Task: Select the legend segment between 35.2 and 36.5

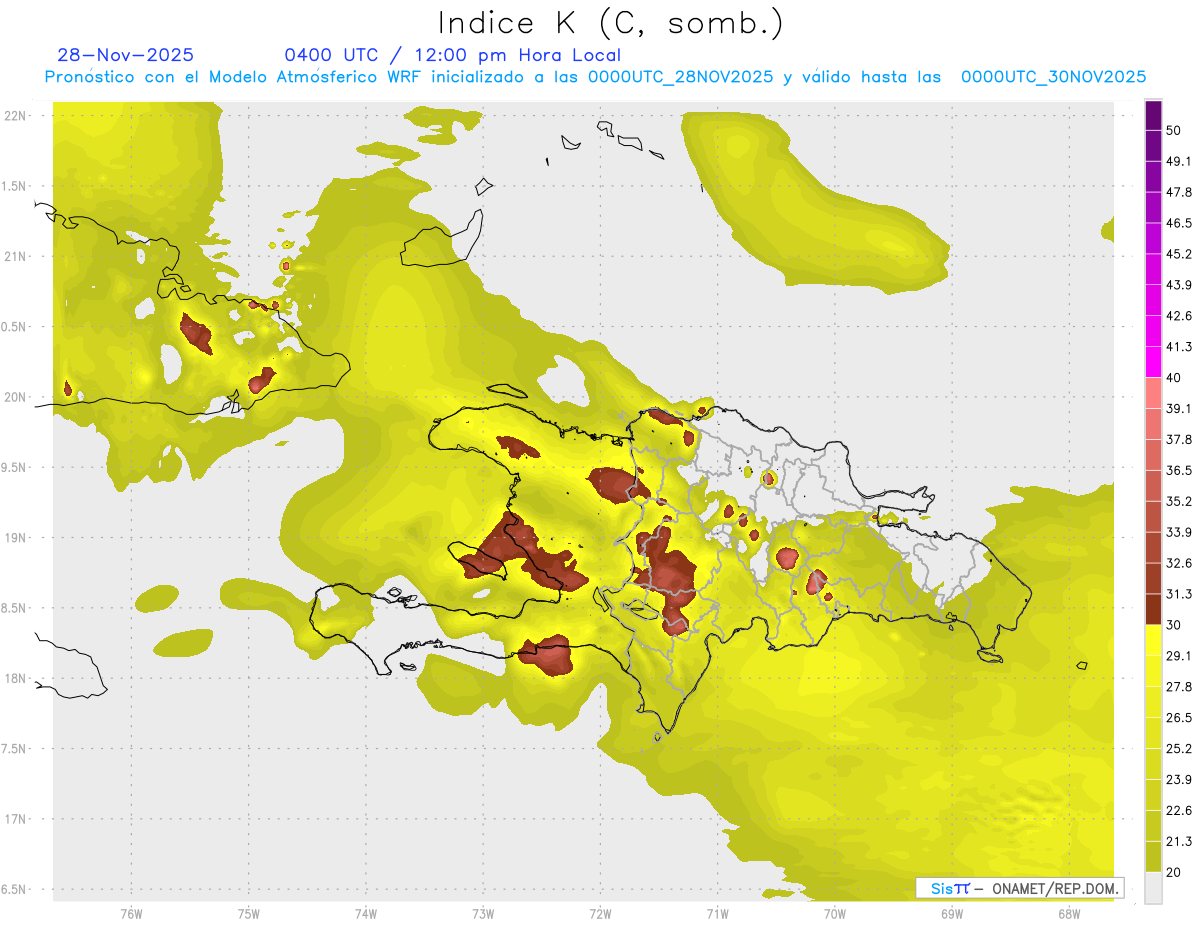Action: tap(1153, 486)
